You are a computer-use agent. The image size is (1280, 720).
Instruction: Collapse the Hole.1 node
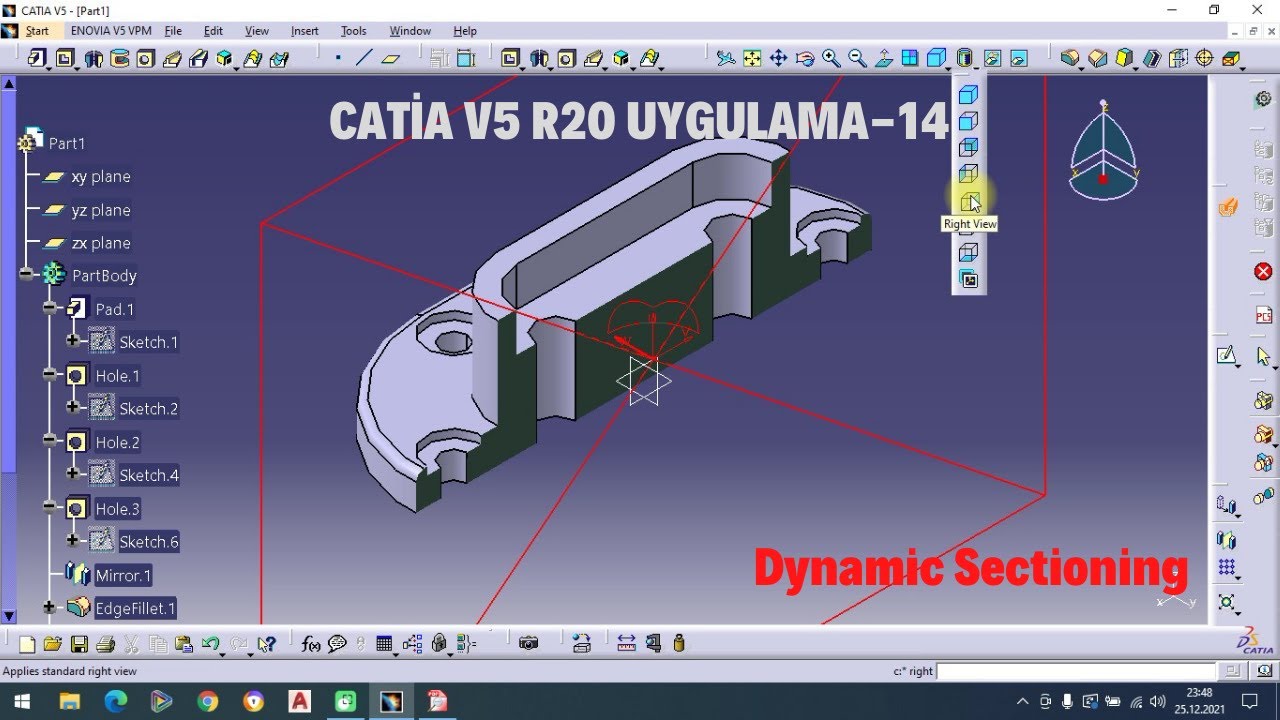(x=49, y=375)
